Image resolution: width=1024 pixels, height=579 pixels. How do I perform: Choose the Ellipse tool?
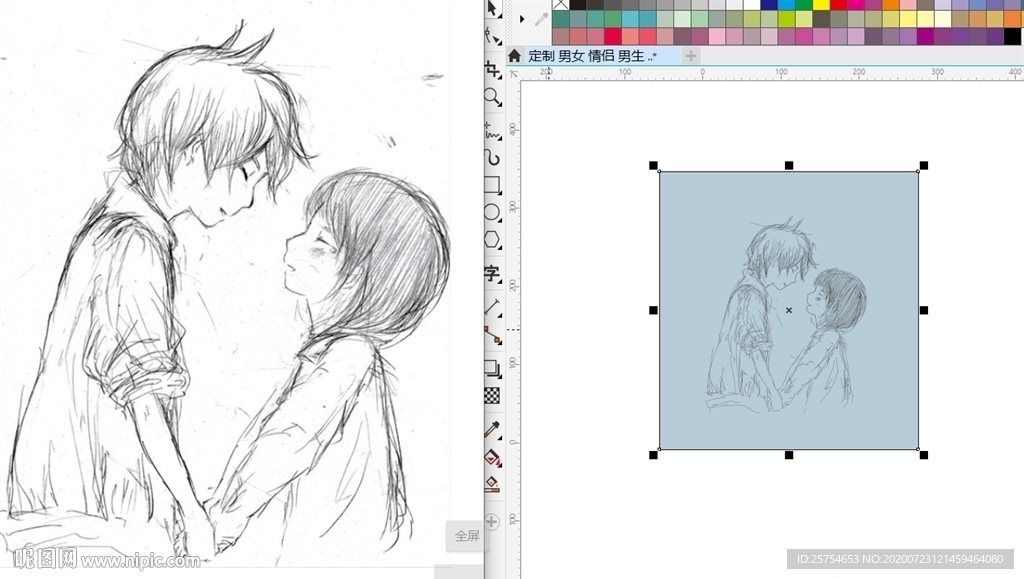pos(492,212)
